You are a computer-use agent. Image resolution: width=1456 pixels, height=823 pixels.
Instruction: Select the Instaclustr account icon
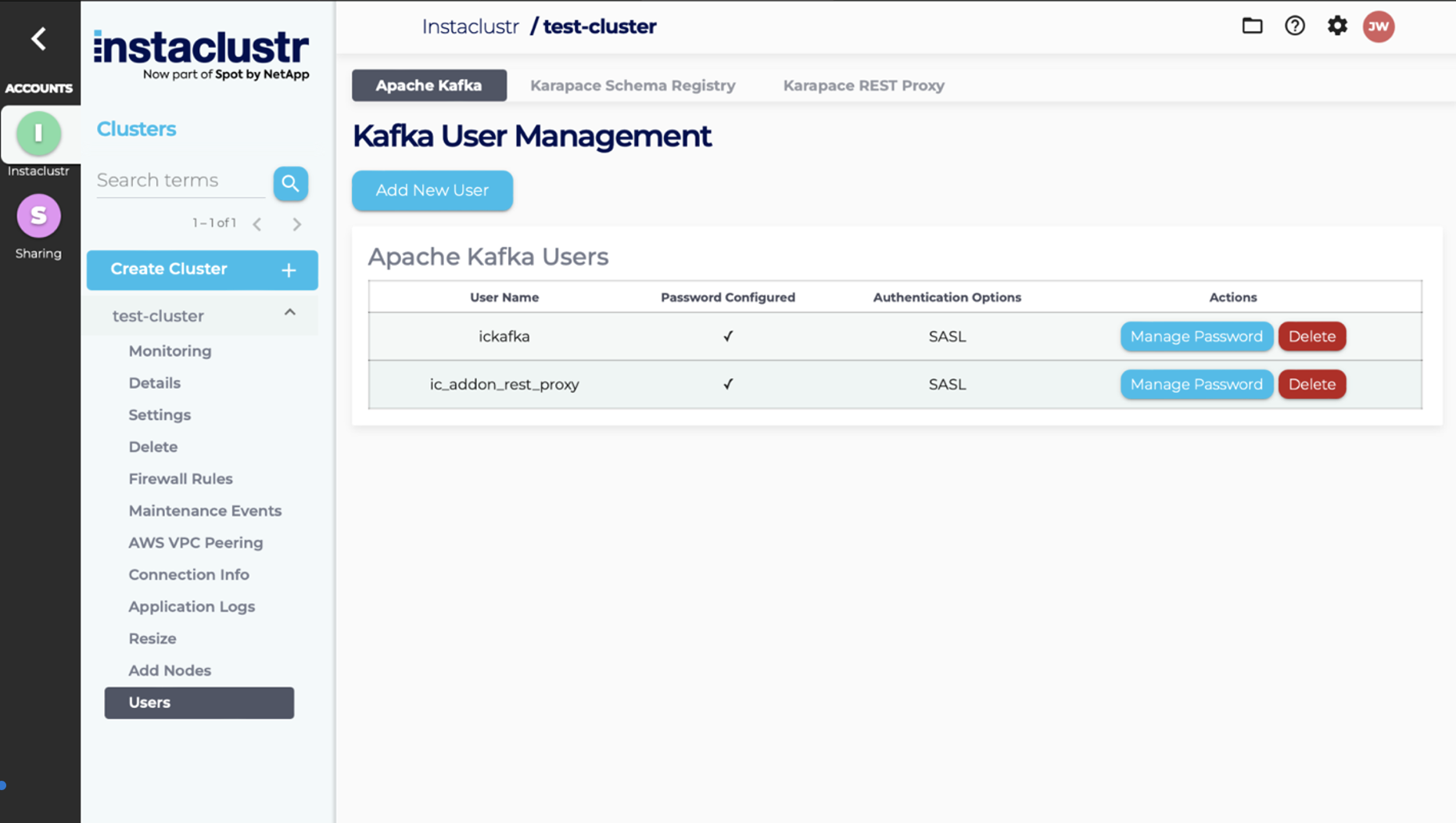[x=38, y=134]
